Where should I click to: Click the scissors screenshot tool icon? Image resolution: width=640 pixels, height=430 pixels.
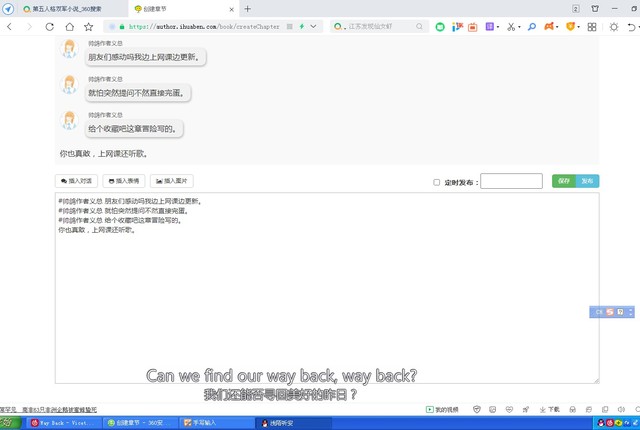510,27
